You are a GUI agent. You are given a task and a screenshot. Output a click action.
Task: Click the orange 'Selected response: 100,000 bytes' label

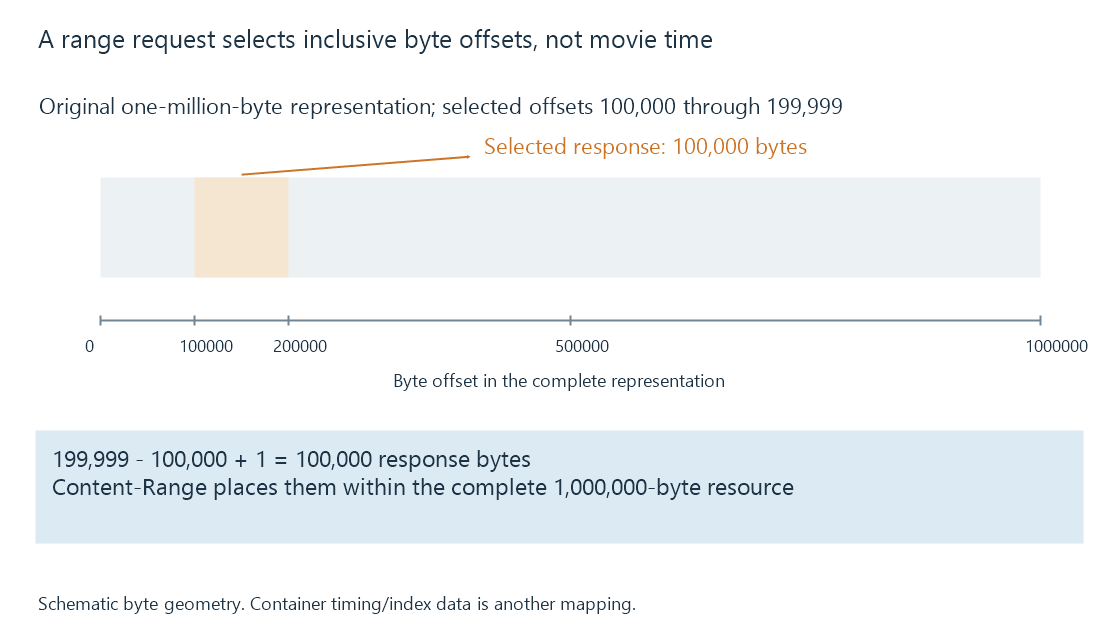tap(645, 146)
